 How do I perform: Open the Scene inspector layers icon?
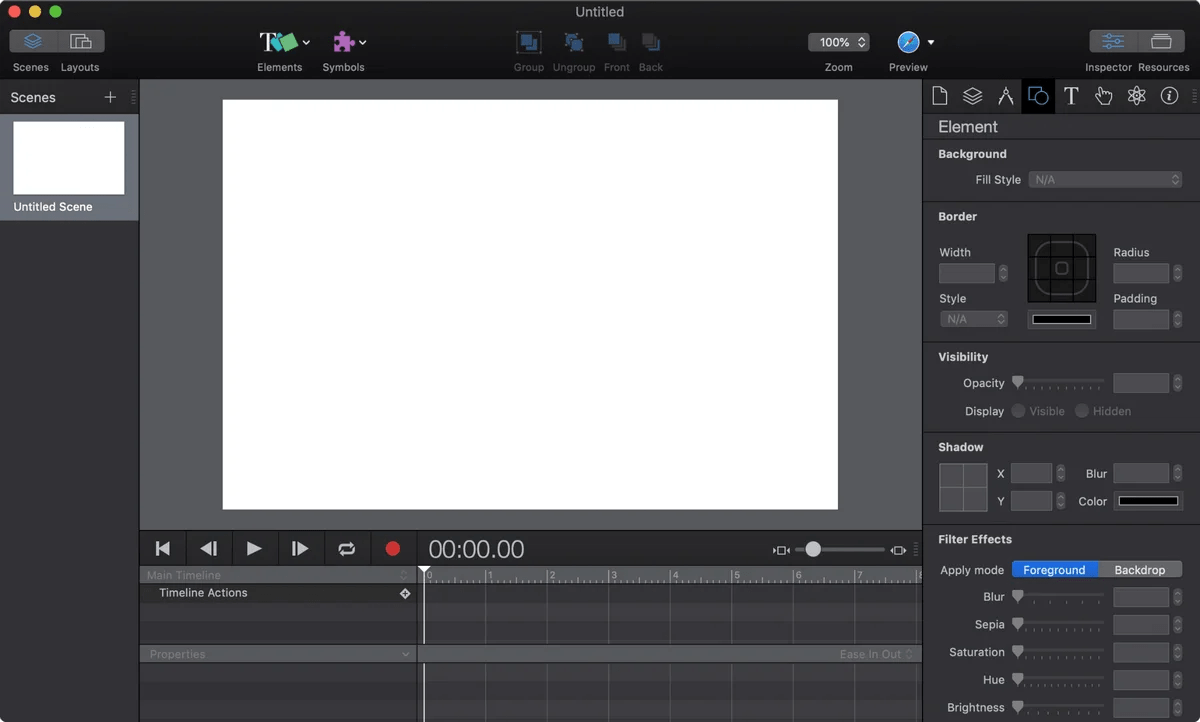pos(971,95)
